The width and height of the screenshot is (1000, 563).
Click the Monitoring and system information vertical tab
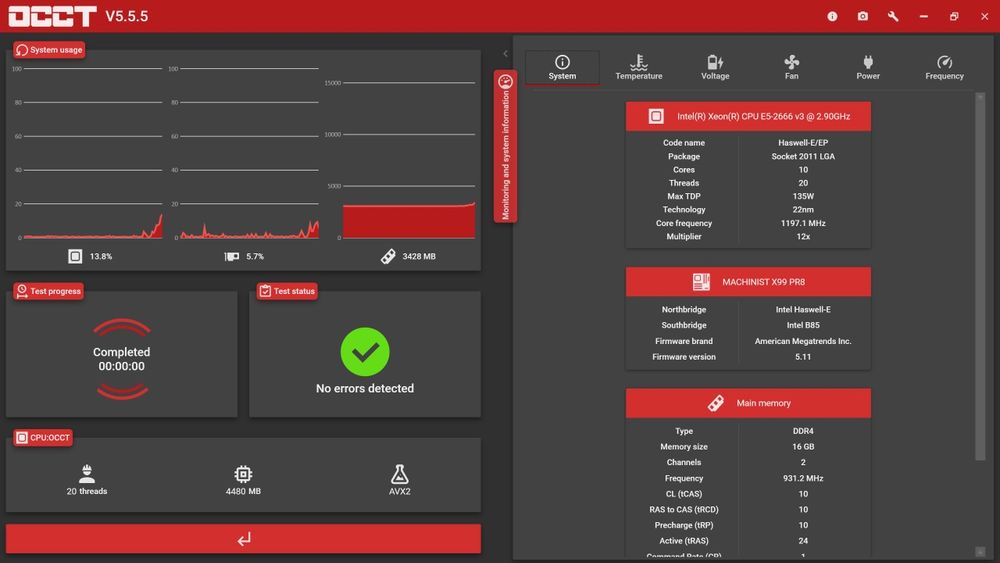[x=505, y=147]
